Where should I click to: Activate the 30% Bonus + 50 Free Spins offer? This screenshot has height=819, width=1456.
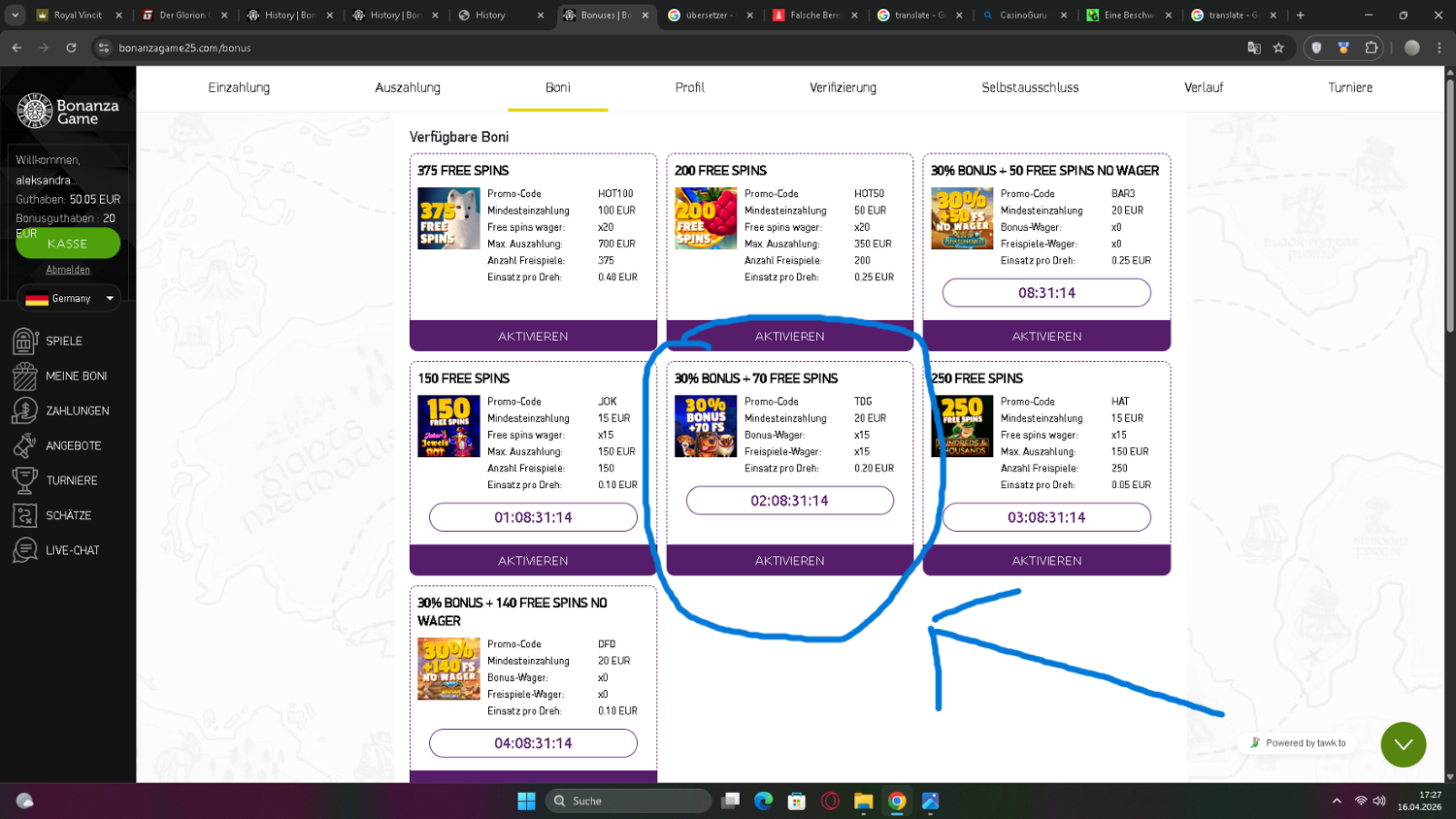[x=1046, y=336]
